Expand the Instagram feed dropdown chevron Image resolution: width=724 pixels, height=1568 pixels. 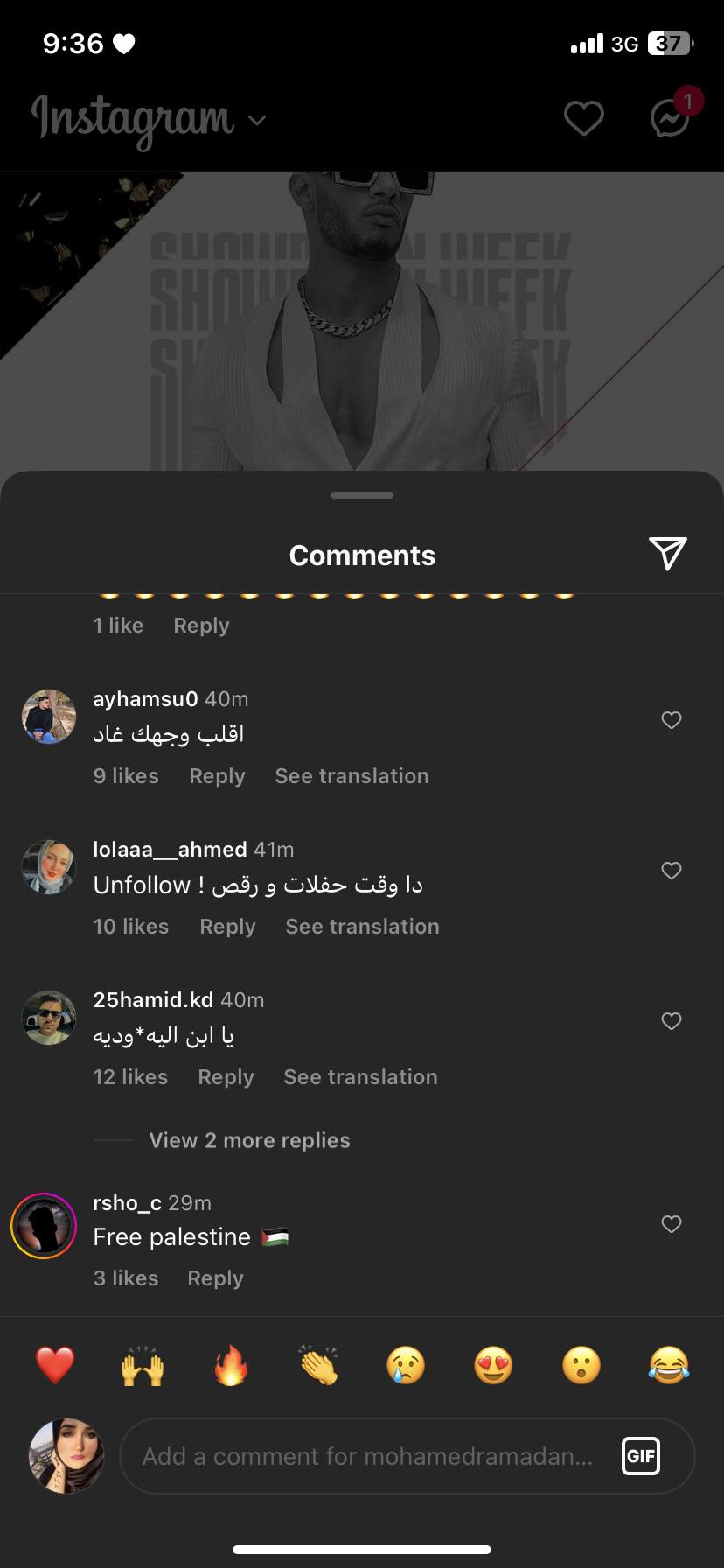pos(257,120)
